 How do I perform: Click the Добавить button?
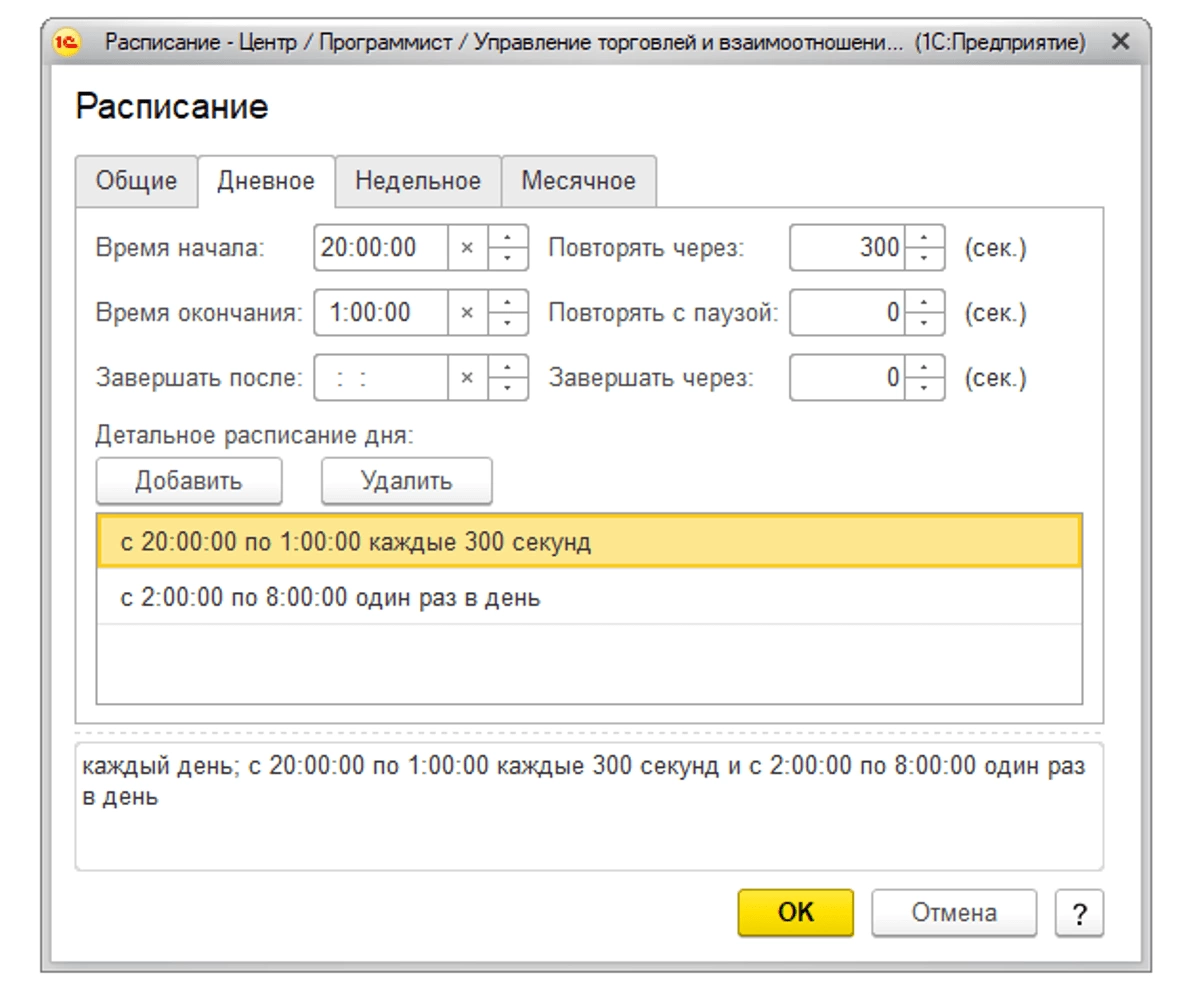coord(189,481)
